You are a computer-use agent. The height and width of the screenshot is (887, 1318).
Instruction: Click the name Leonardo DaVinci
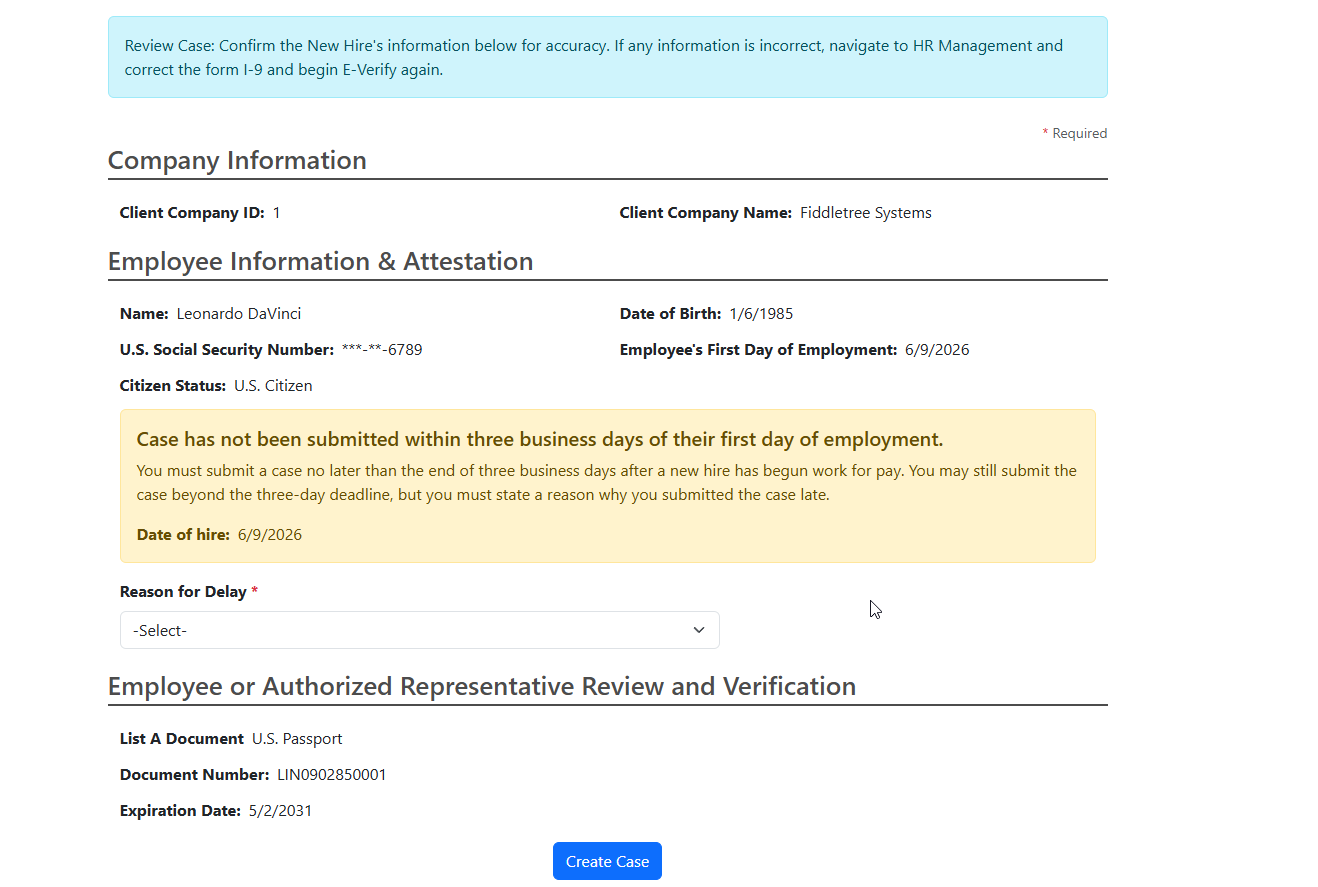click(x=239, y=314)
